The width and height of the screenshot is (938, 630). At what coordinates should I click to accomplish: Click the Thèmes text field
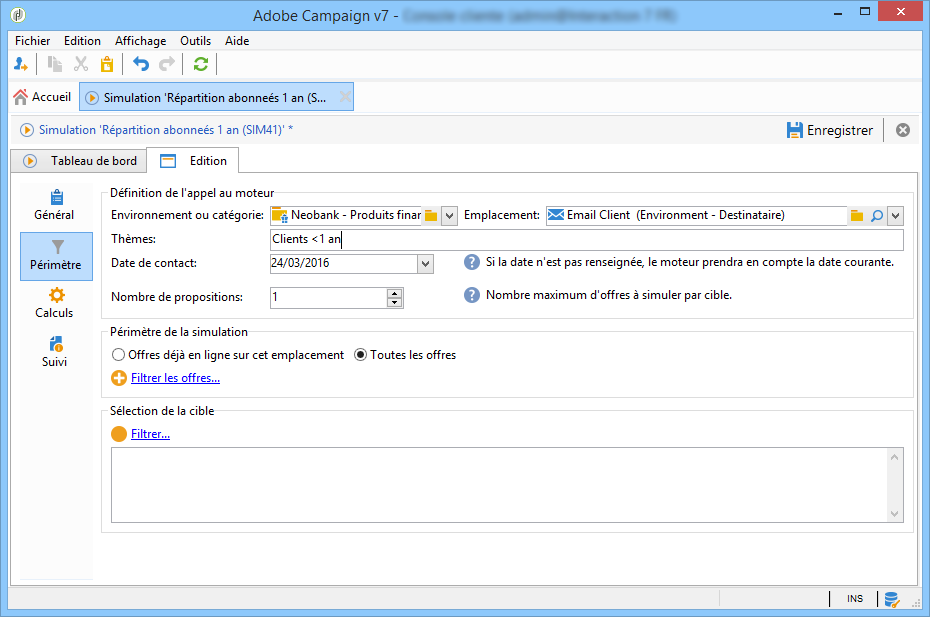(587, 239)
